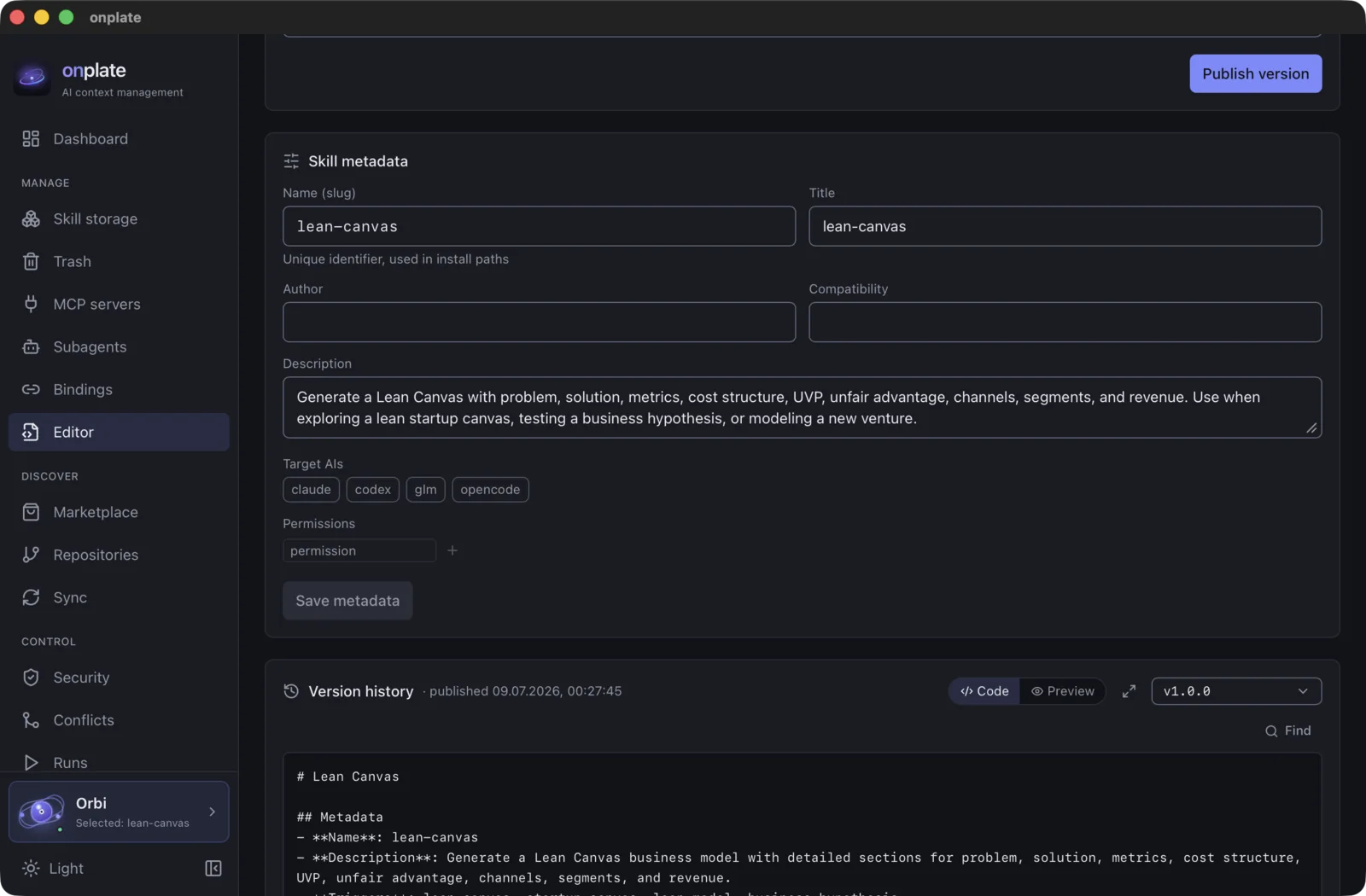Screen dimensions: 1366x896
Task: Click the macOS green zoom button
Action: coord(66,17)
